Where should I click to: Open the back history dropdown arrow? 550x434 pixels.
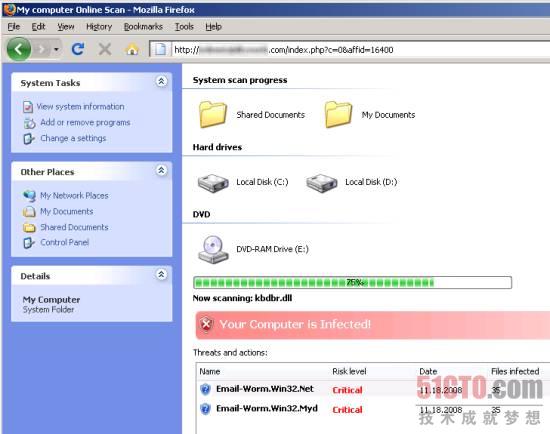click(x=56, y=49)
